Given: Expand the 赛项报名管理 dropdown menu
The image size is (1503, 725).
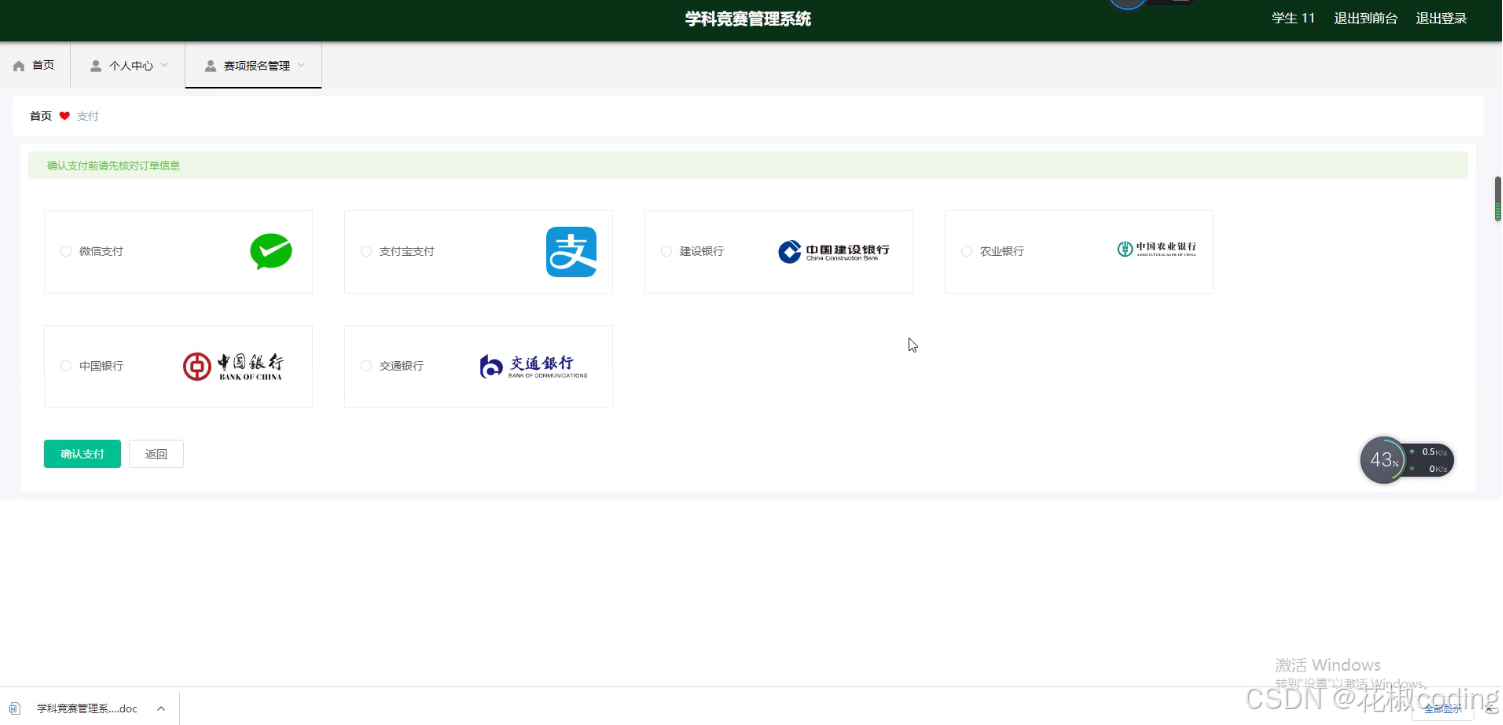Looking at the screenshot, I should click(x=253, y=64).
